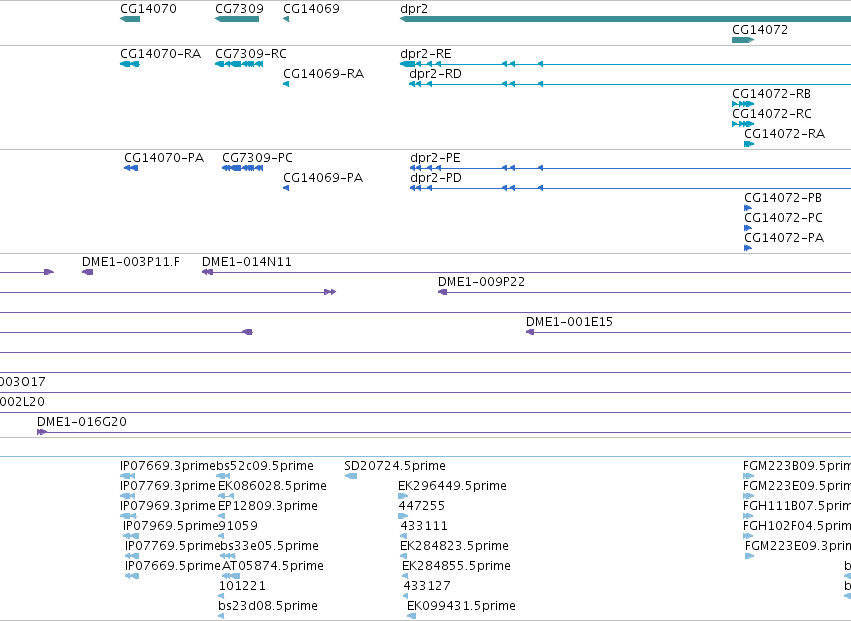Click the IP07669.5prime EST label
Viewport: 851px width, 621px height.
[173, 567]
